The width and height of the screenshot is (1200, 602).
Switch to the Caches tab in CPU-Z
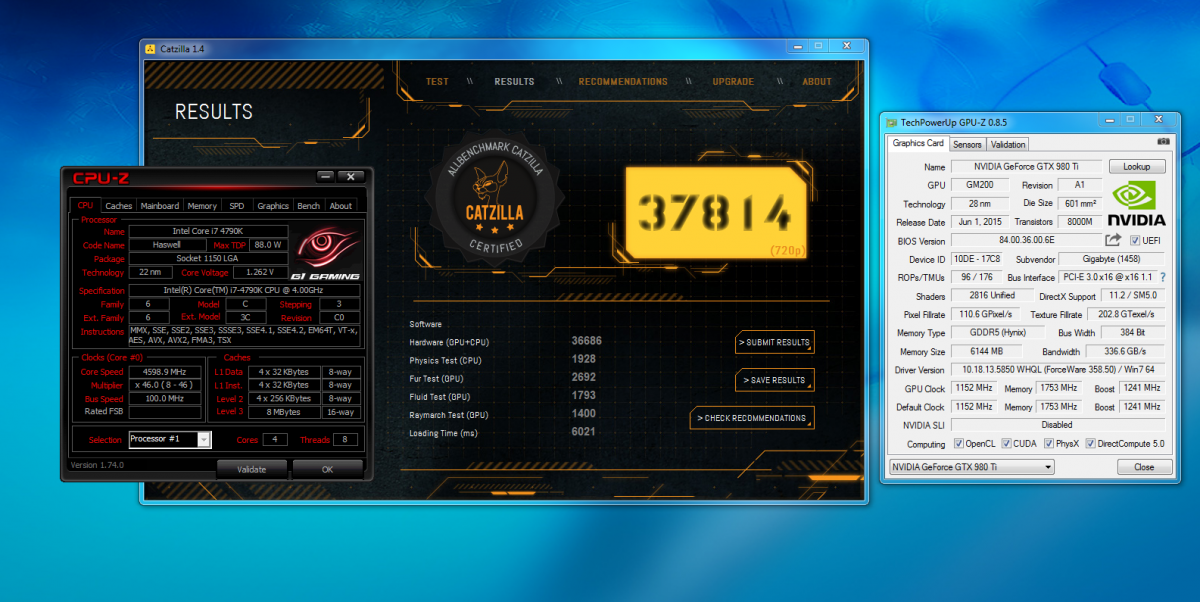click(x=118, y=206)
